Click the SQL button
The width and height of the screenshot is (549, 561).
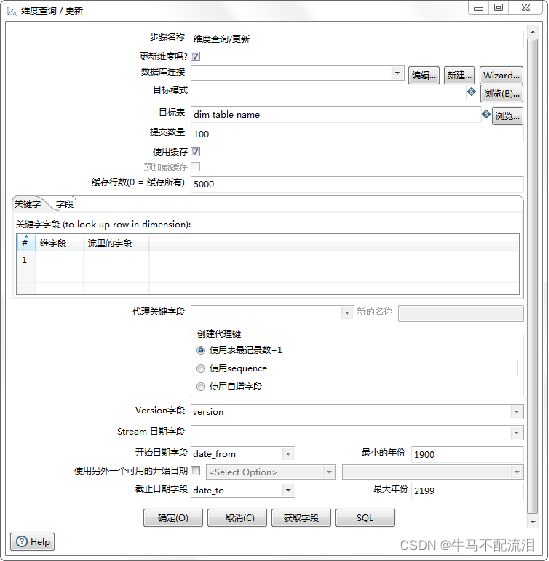[365, 518]
